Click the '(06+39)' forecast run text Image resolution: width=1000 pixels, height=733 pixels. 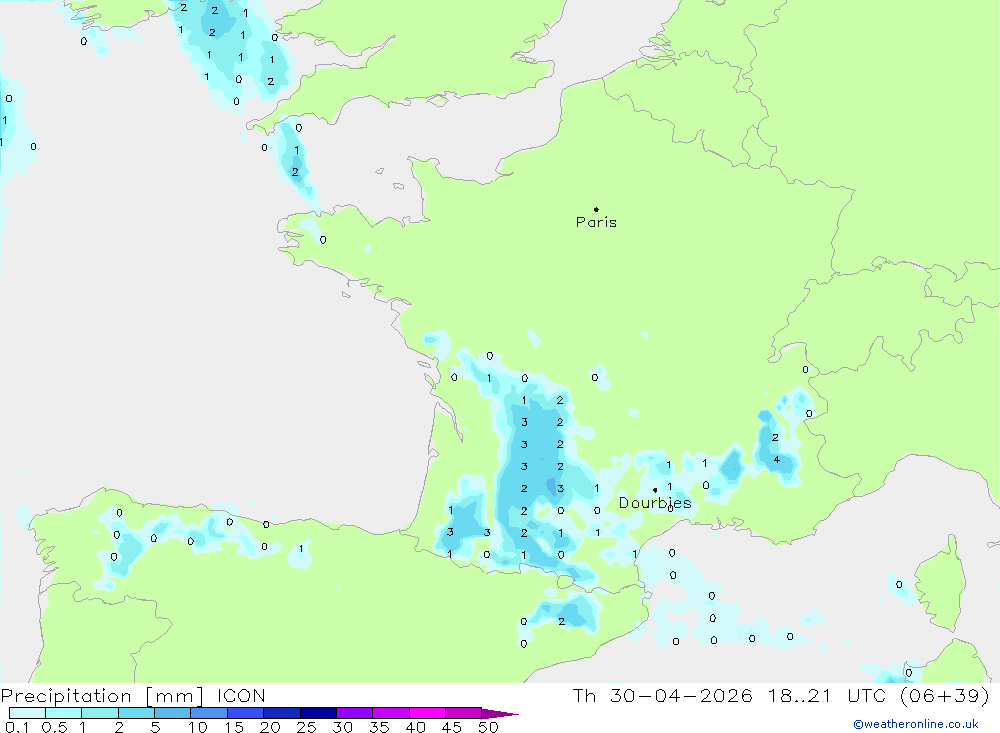point(945,695)
